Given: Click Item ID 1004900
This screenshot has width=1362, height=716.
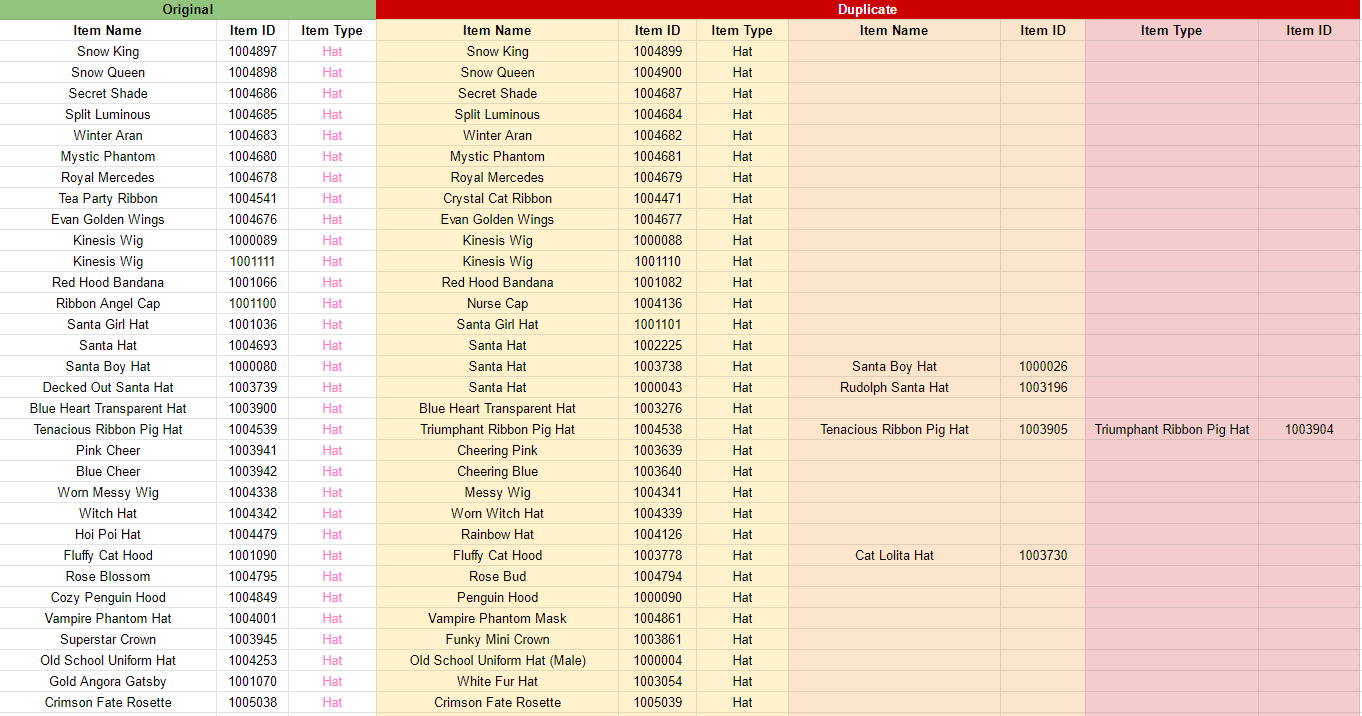Looking at the screenshot, I should click(657, 72).
